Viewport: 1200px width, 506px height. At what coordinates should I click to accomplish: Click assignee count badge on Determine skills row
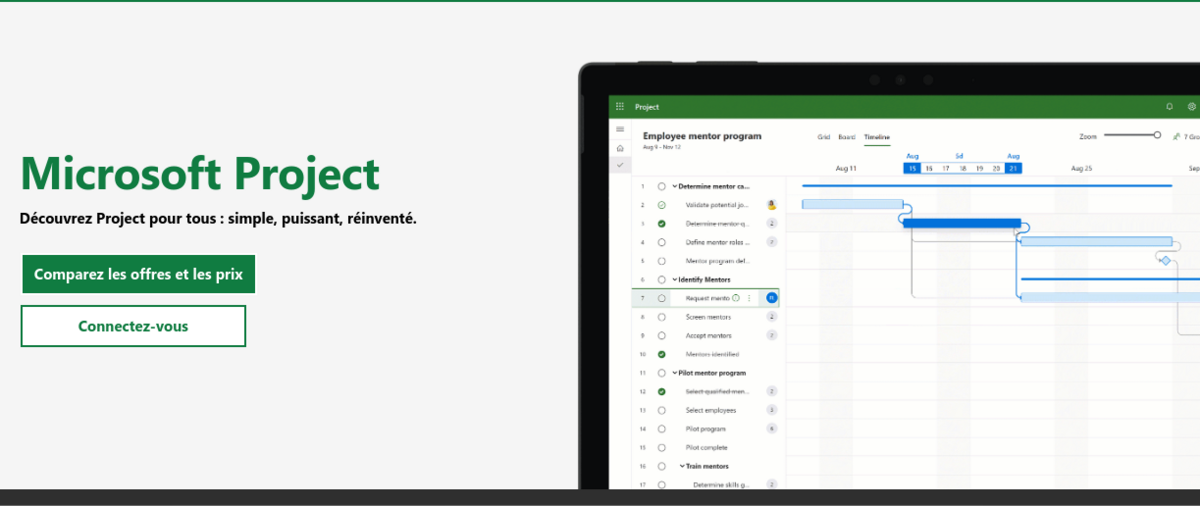pos(772,484)
